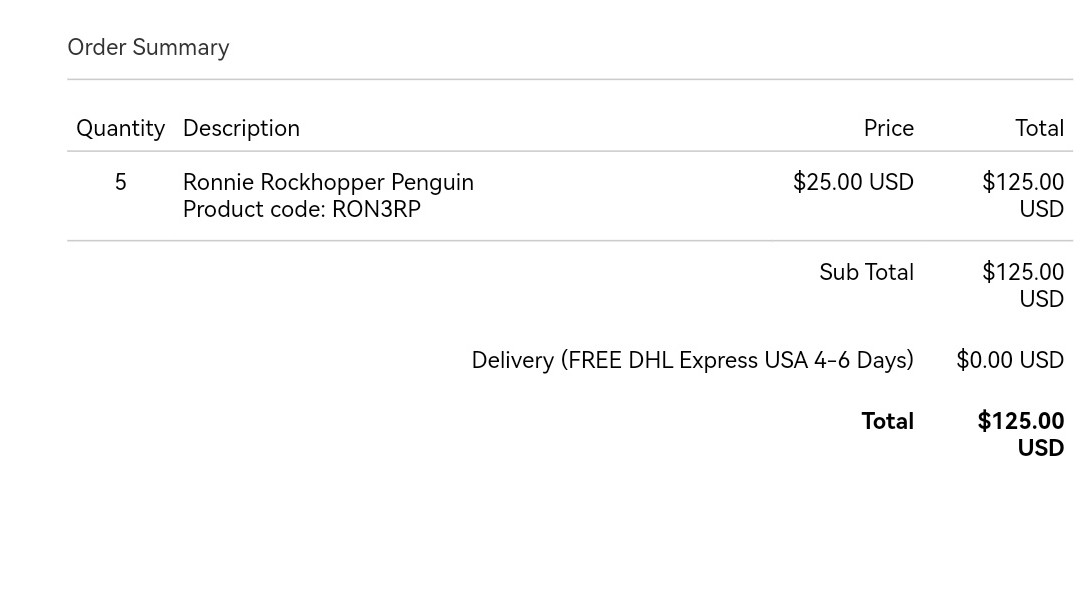Select the $0.00 USD delivery cost
This screenshot has height=609, width=1084.
(x=1009, y=360)
